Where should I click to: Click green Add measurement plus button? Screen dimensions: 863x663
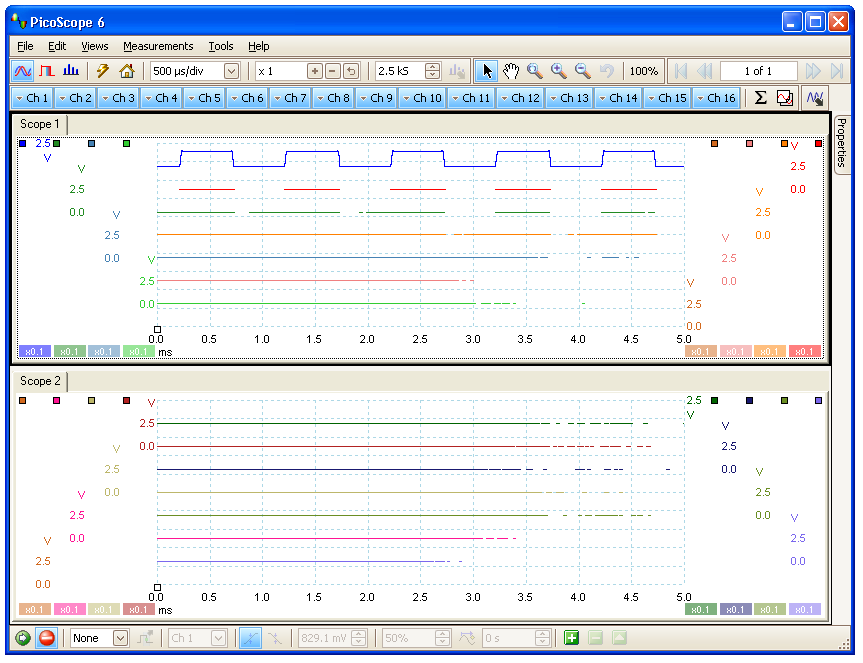[571, 638]
